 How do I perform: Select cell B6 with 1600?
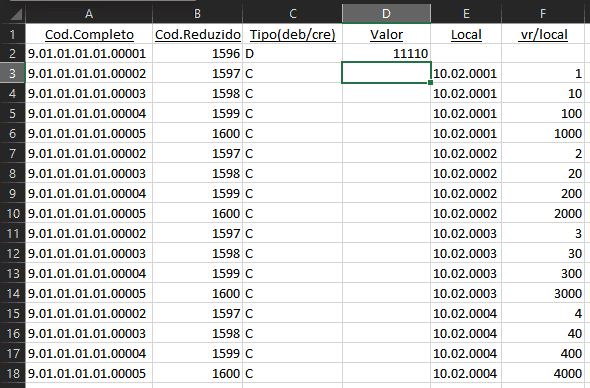[197, 133]
